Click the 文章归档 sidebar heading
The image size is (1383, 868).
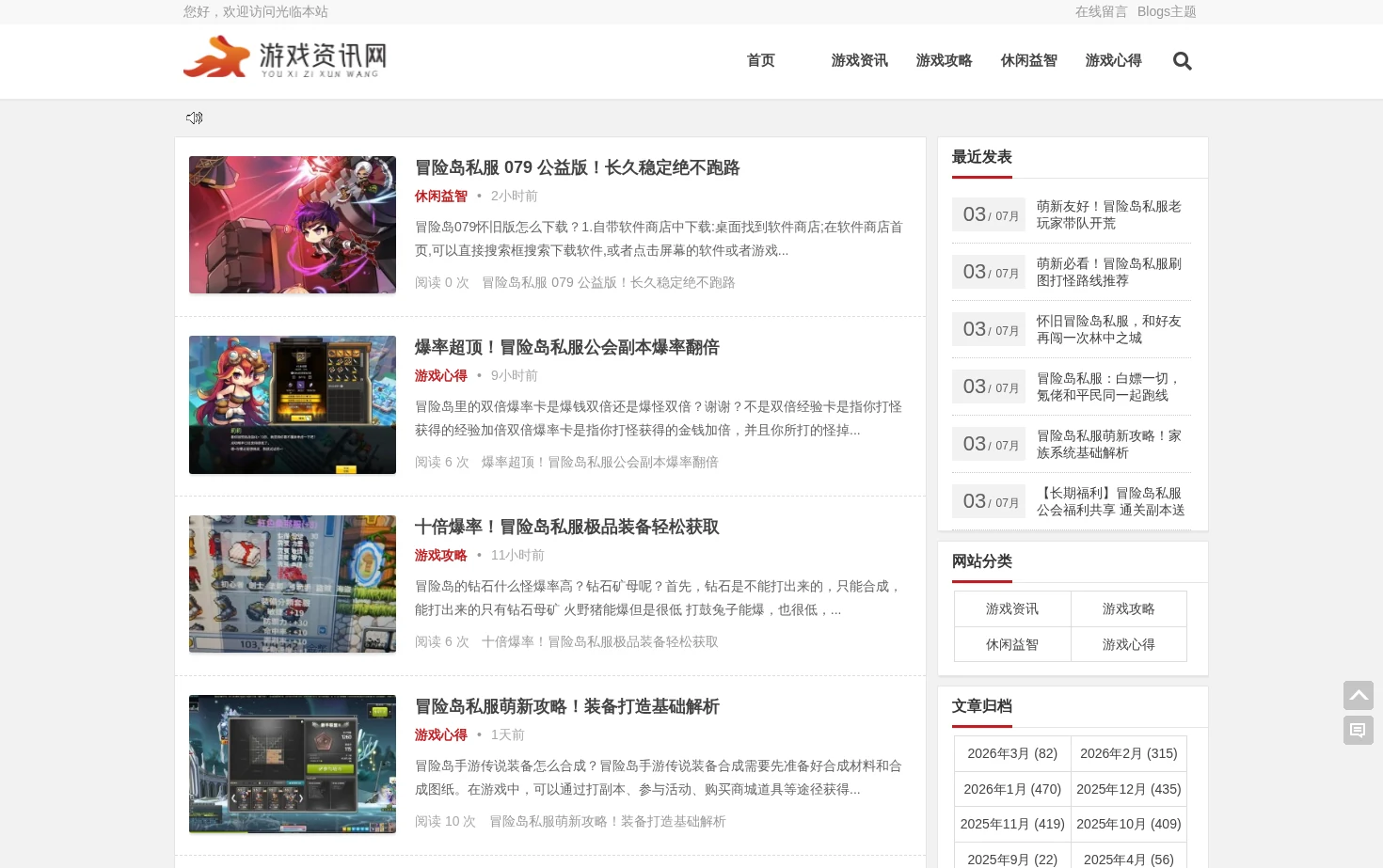pos(982,706)
